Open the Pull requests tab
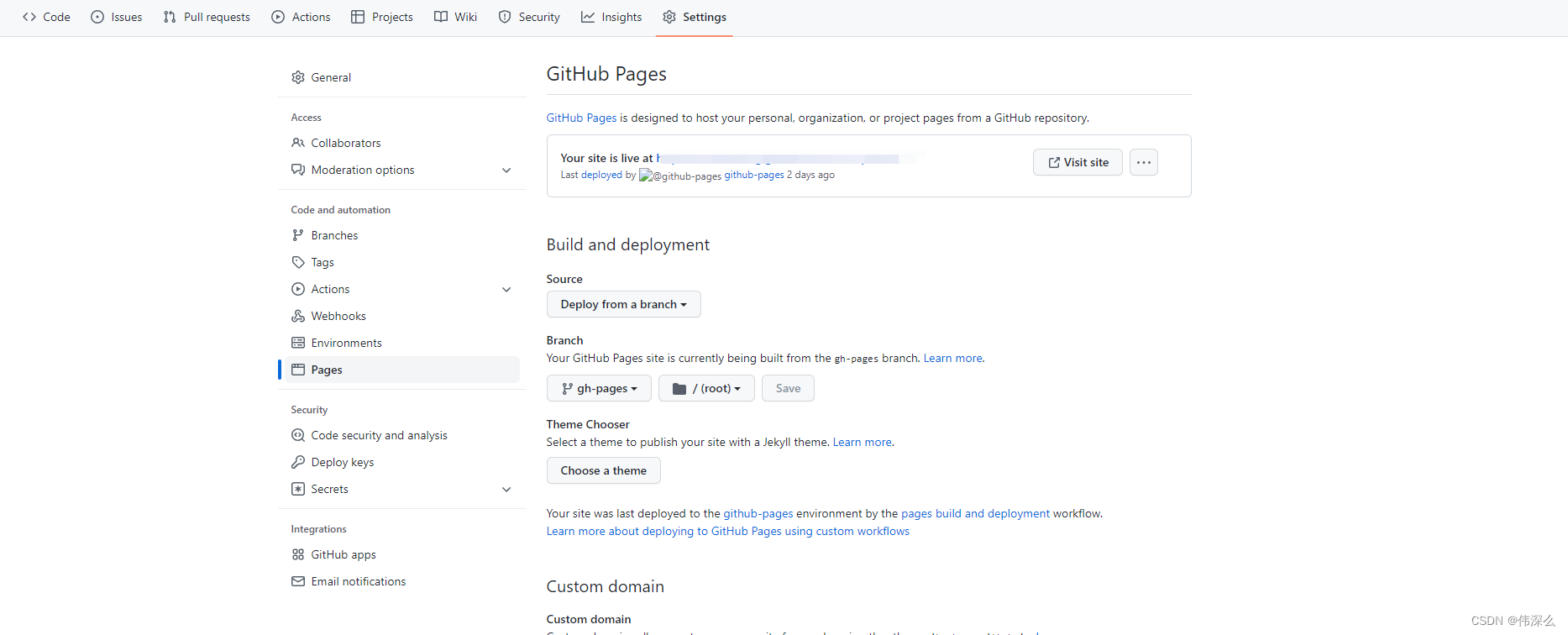 pos(207,17)
